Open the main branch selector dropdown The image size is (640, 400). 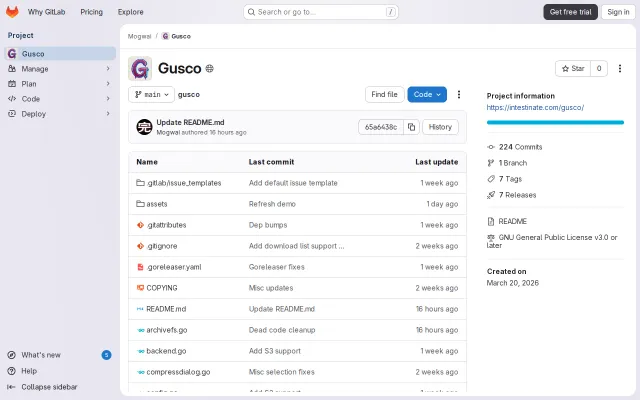tap(151, 94)
